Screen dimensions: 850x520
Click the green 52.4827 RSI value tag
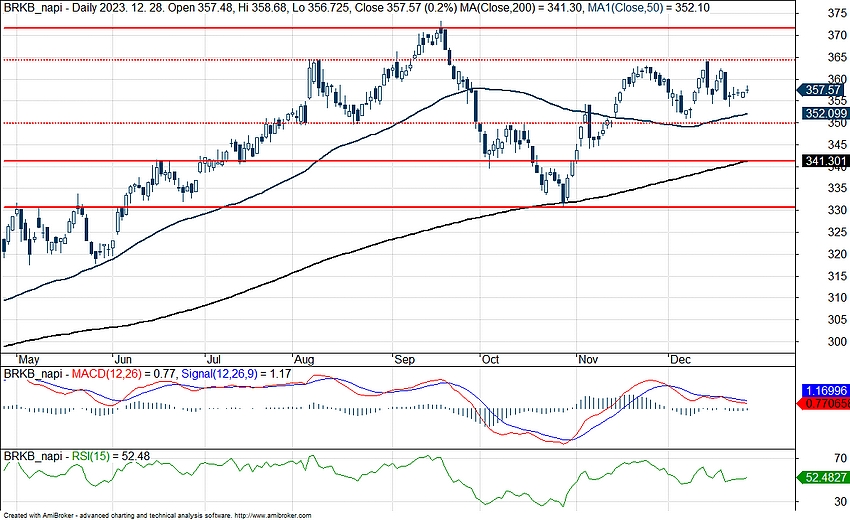click(x=824, y=478)
